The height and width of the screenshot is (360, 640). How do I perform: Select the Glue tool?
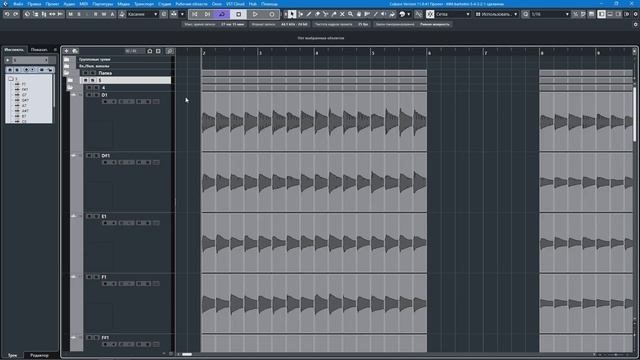[x=334, y=14]
